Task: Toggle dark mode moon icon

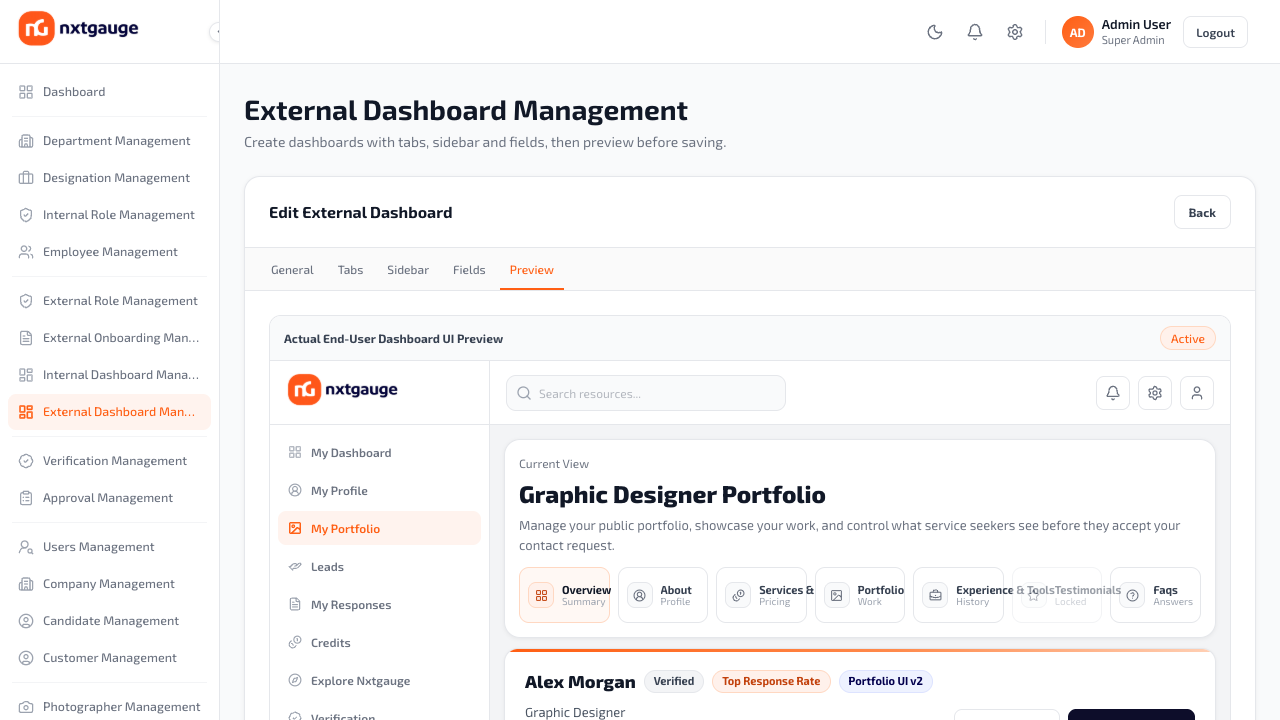Action: pyautogui.click(x=935, y=32)
